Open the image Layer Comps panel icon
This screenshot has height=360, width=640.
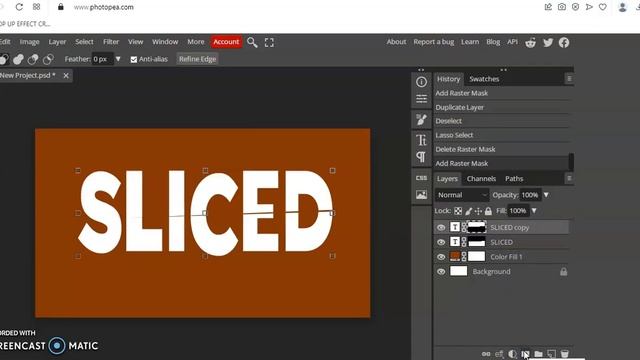[x=421, y=195]
